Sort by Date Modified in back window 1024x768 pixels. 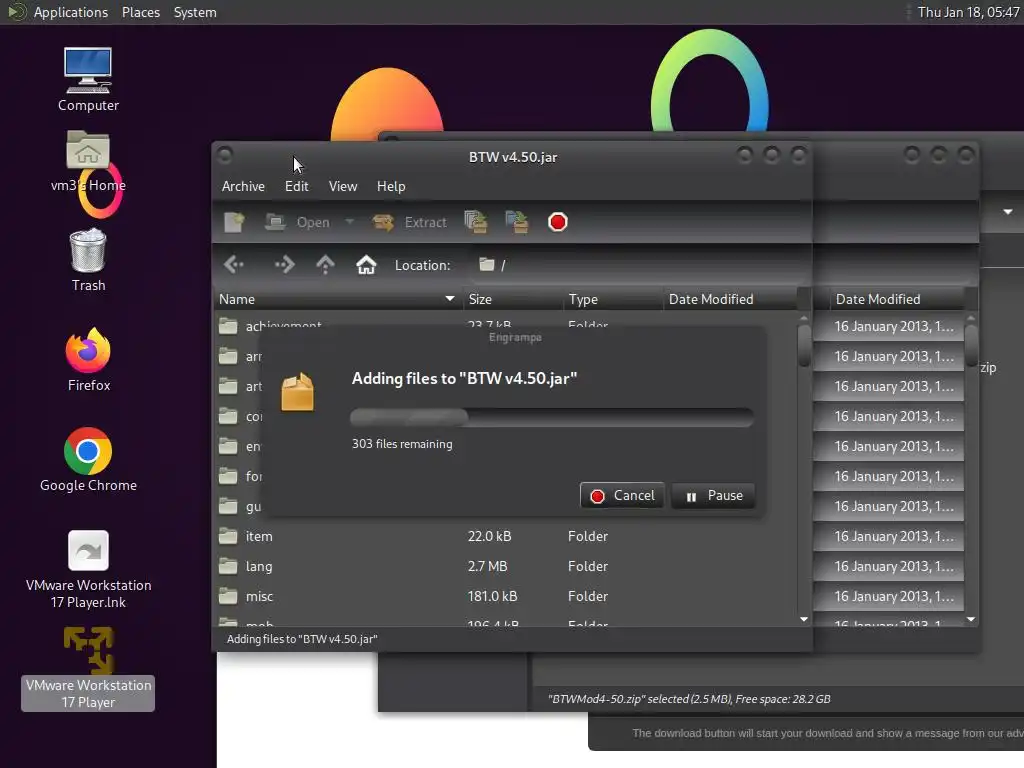[x=898, y=299]
